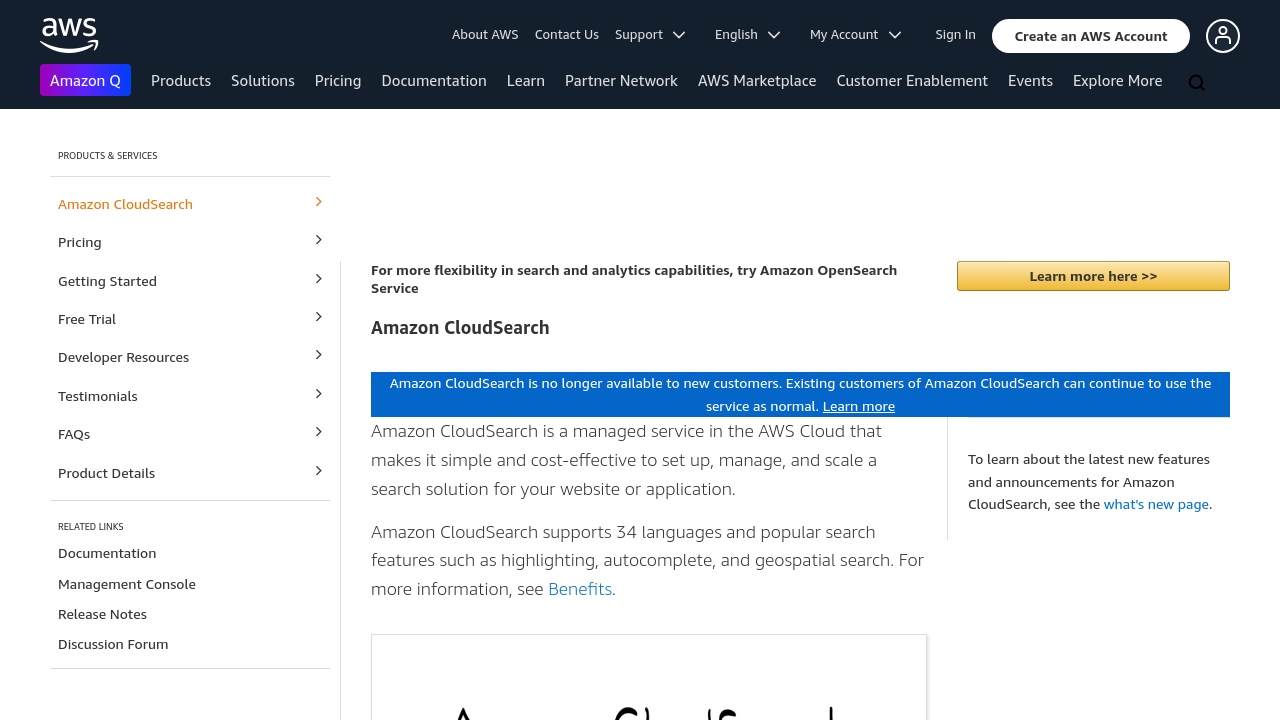Click Learn more in blue banner
This screenshot has height=720, width=1280.
click(858, 406)
